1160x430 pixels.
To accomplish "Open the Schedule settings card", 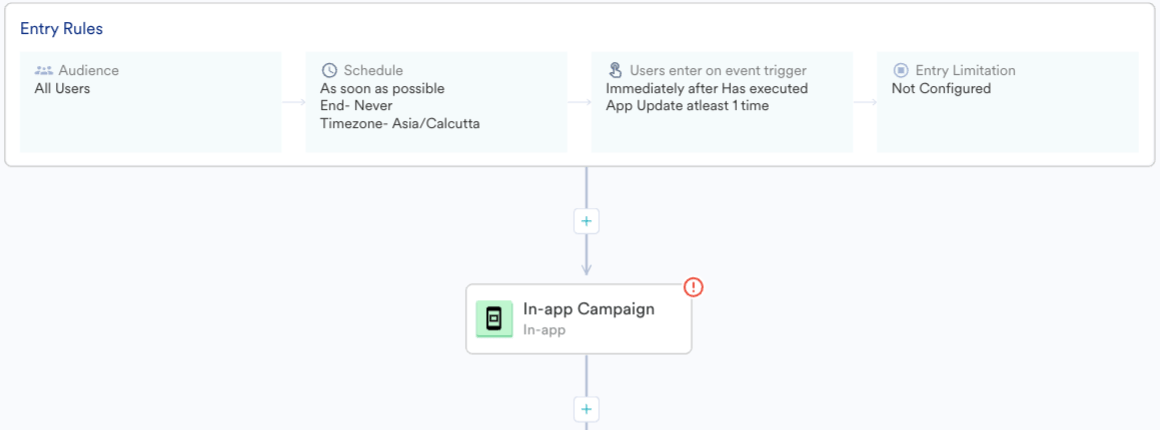I will 436,102.
